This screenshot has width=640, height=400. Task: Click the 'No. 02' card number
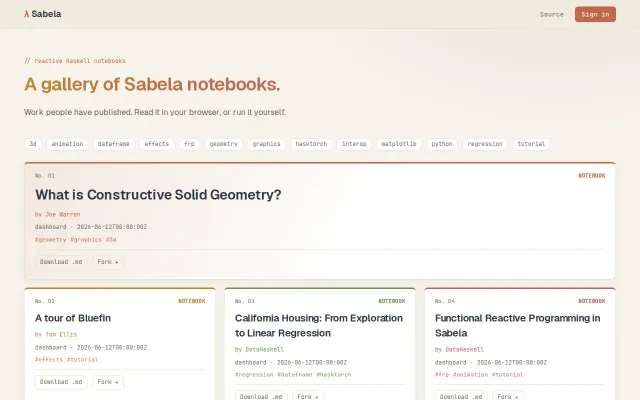[x=45, y=301]
